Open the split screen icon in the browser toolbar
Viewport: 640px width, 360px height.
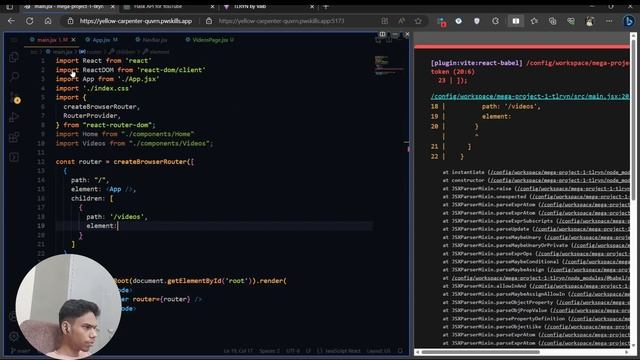[516, 21]
